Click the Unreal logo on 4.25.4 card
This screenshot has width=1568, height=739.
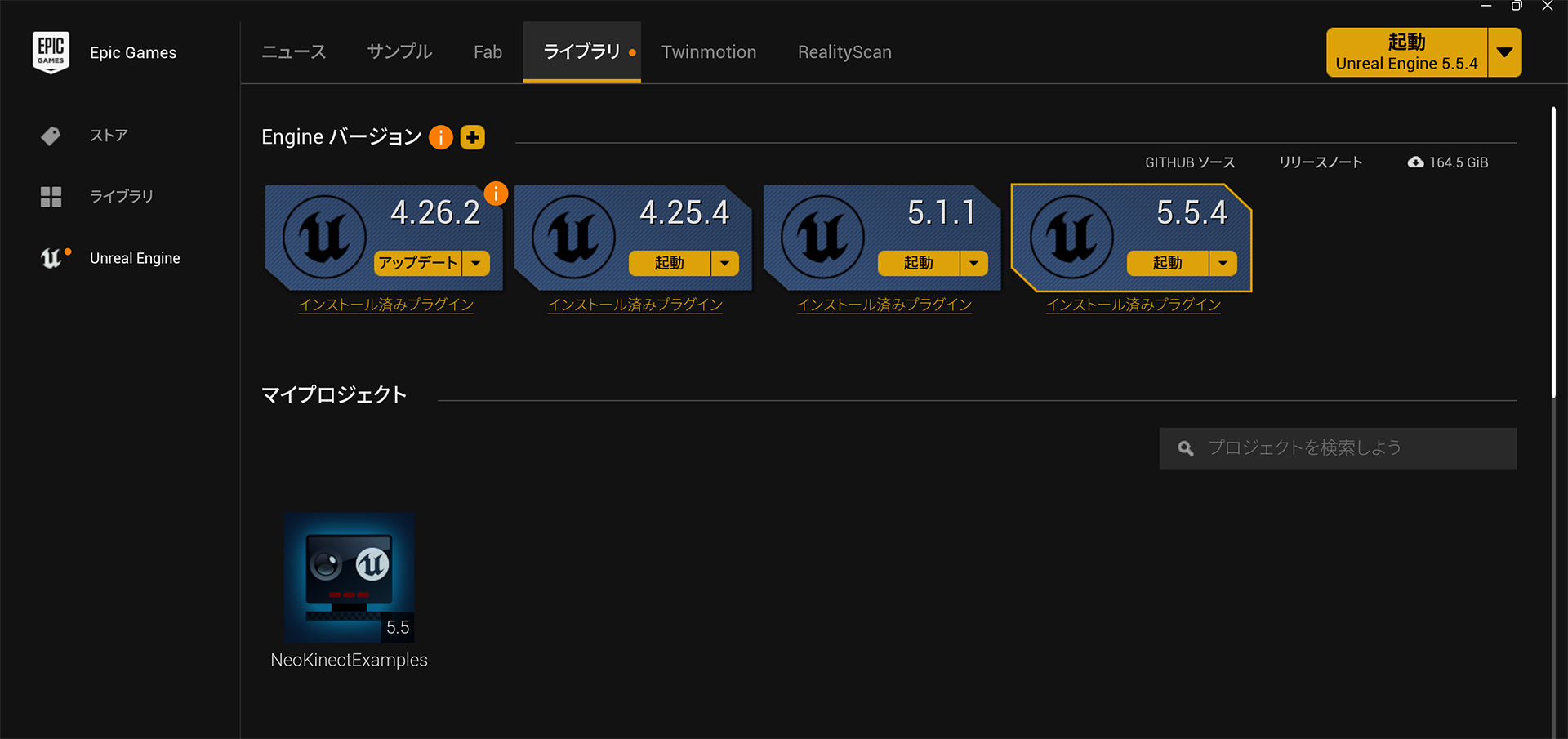coord(573,238)
